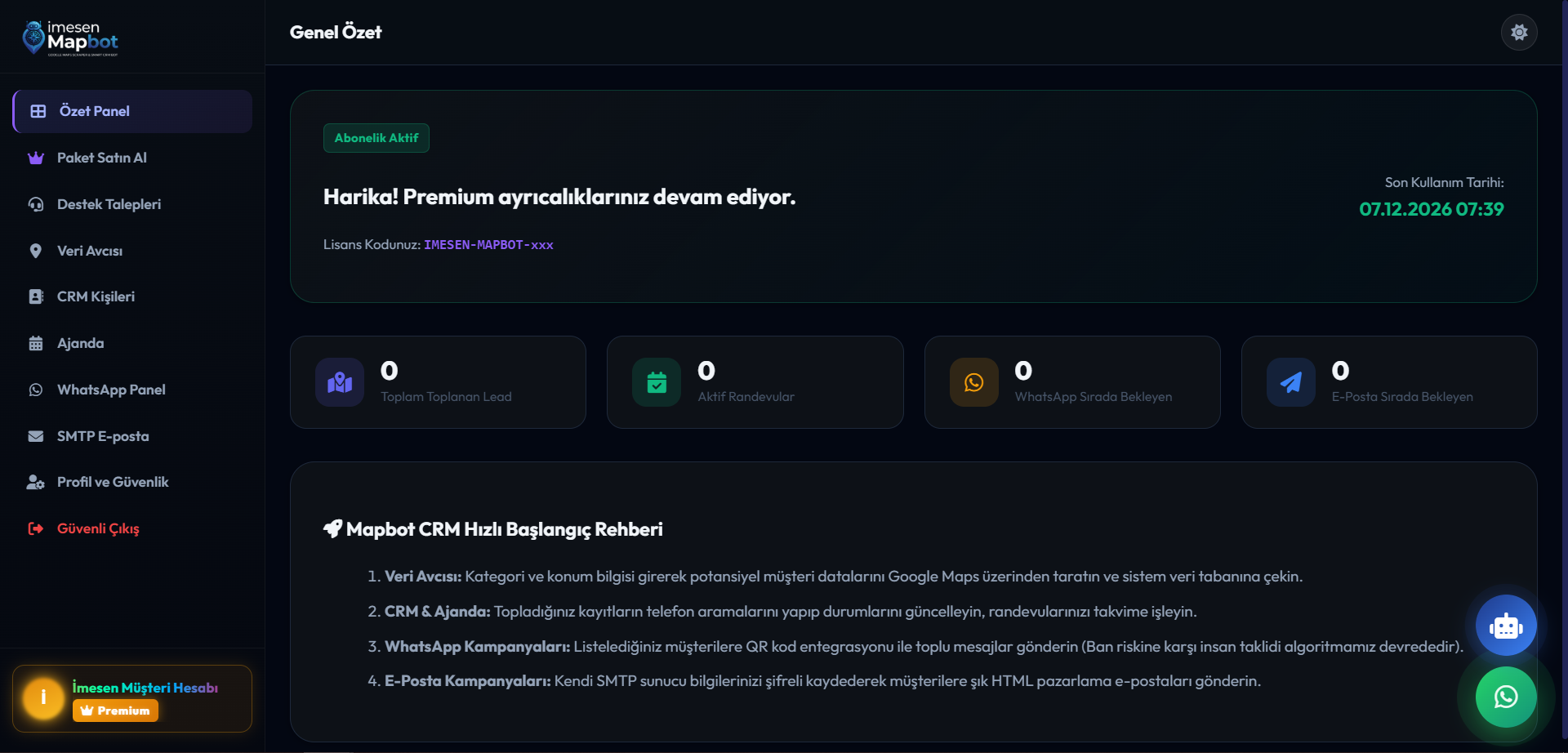
Task: Click the map pin icon beside Veri Avcısı
Action: tap(36, 251)
